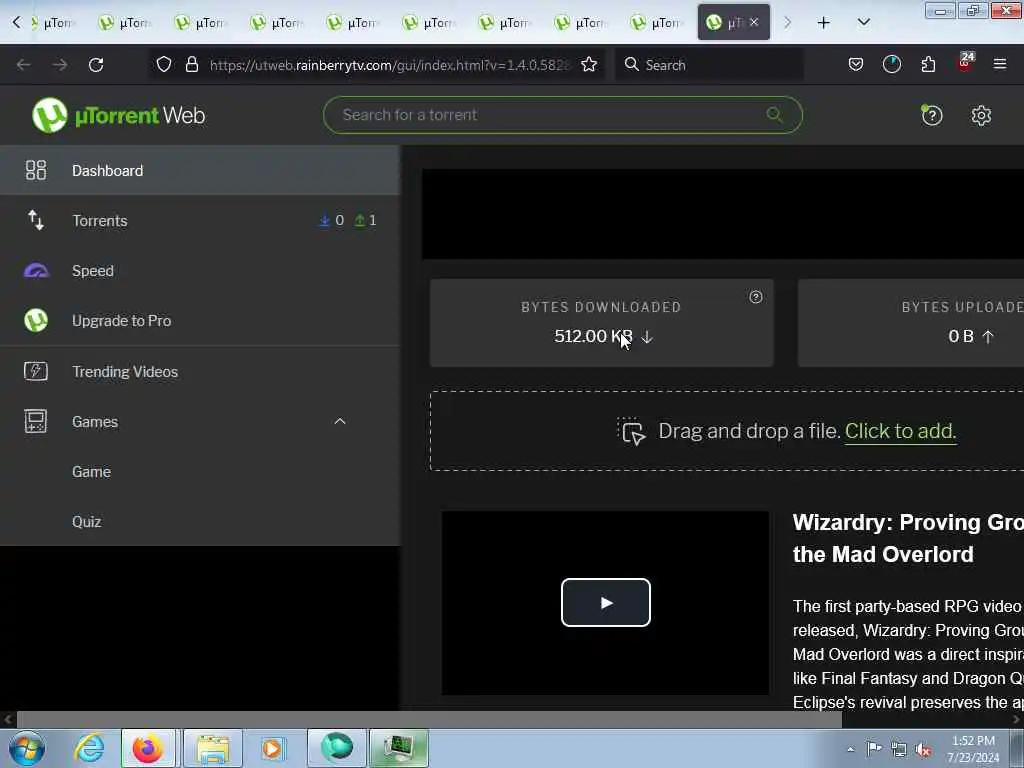The width and height of the screenshot is (1024, 768).
Task: Open the Save to Pocket icon
Action: [x=856, y=65]
